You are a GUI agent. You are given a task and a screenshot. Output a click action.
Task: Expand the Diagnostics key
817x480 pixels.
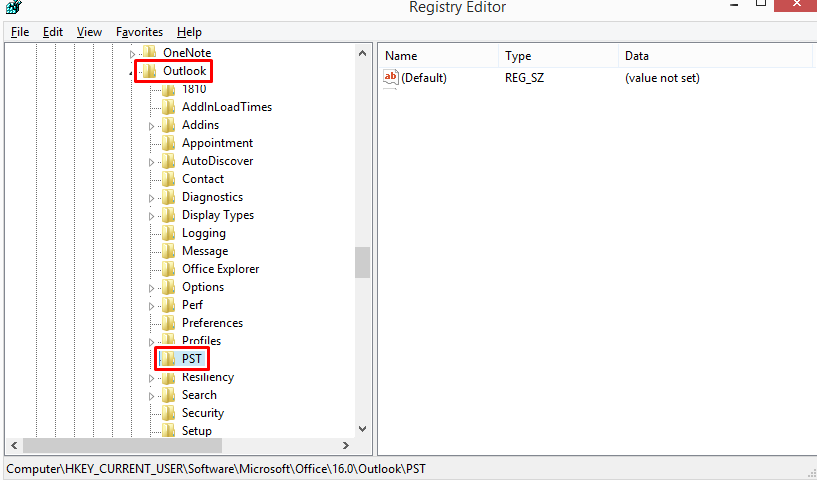pyautogui.click(x=152, y=198)
